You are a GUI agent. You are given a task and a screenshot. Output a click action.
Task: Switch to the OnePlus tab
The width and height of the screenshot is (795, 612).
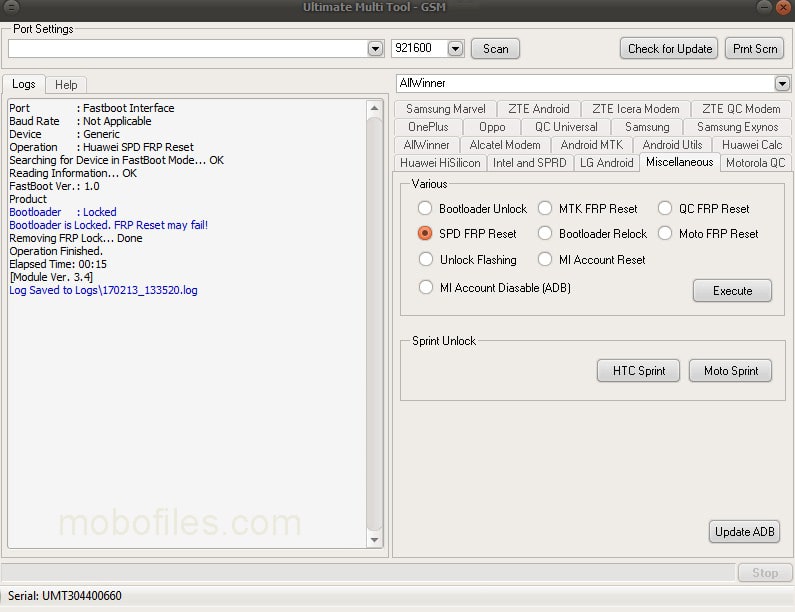point(428,127)
